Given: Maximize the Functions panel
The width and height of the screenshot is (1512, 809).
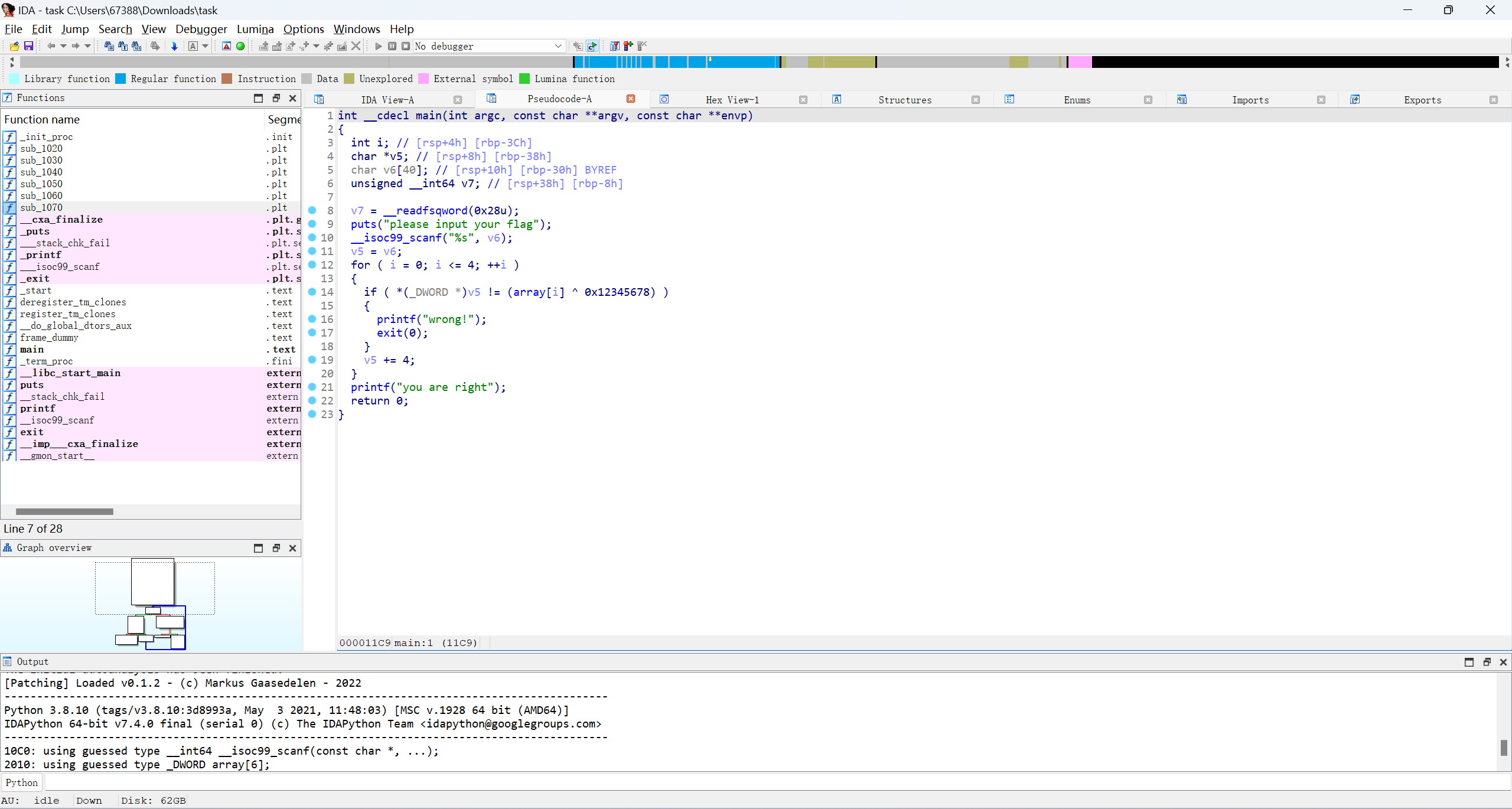Looking at the screenshot, I should pyautogui.click(x=258, y=98).
